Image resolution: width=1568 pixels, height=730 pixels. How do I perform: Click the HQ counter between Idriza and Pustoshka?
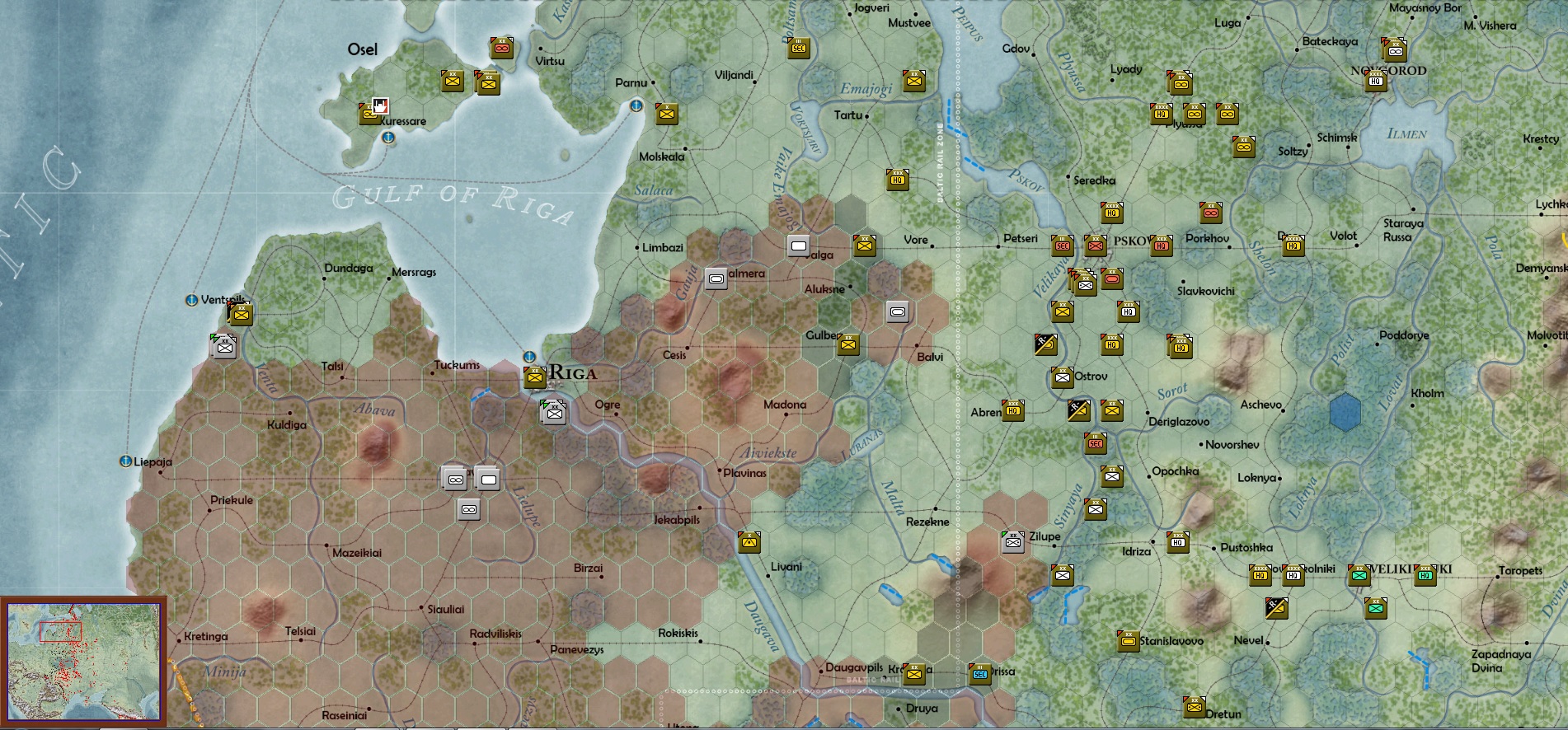(1178, 541)
